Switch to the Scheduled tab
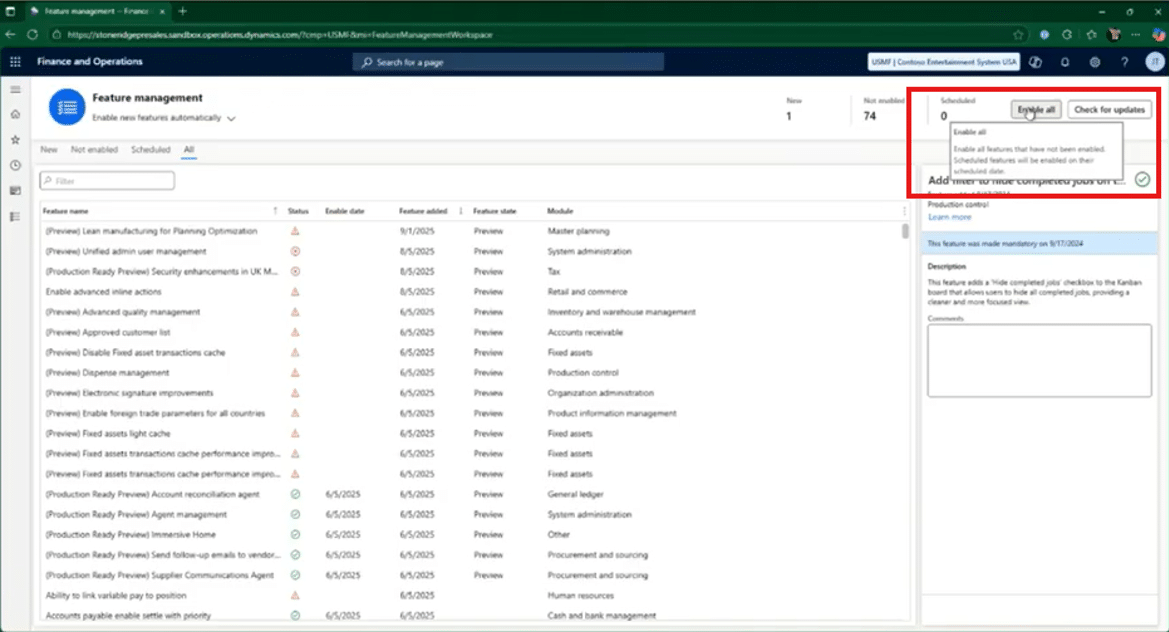Screen dimensions: 1169x632 [x=151, y=150]
